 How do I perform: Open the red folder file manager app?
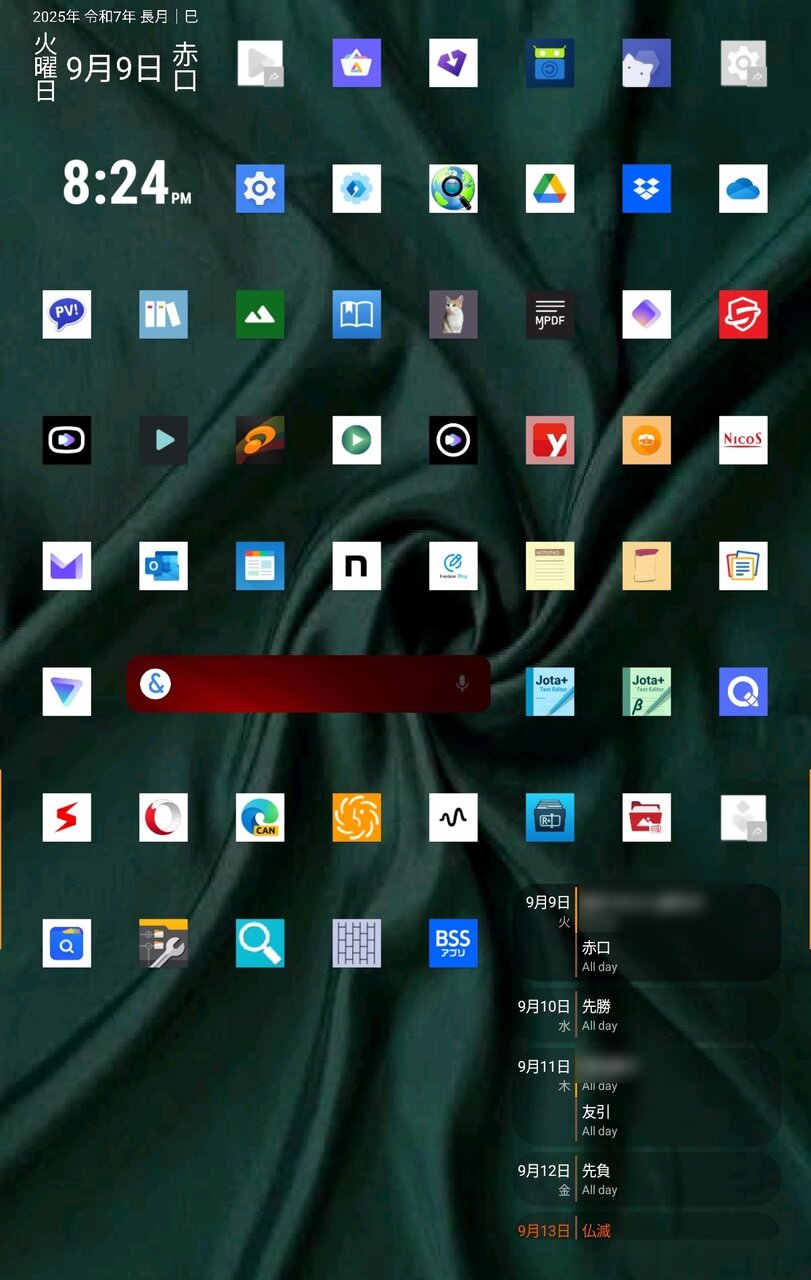(646, 817)
